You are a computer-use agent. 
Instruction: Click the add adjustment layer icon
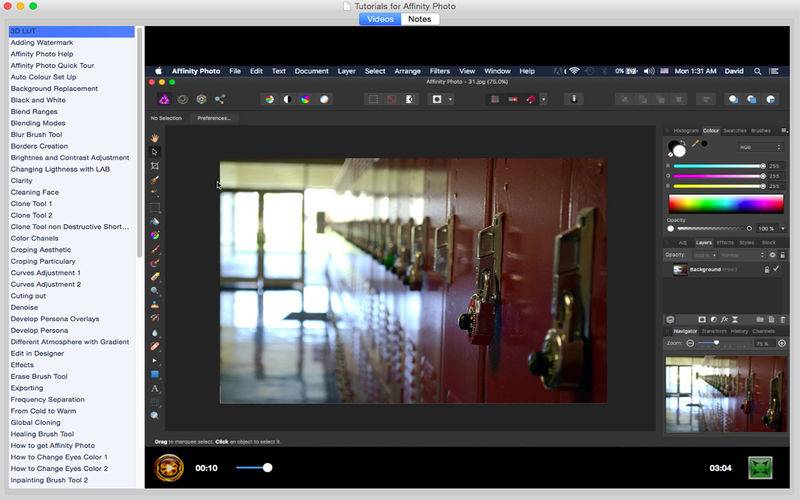713,319
